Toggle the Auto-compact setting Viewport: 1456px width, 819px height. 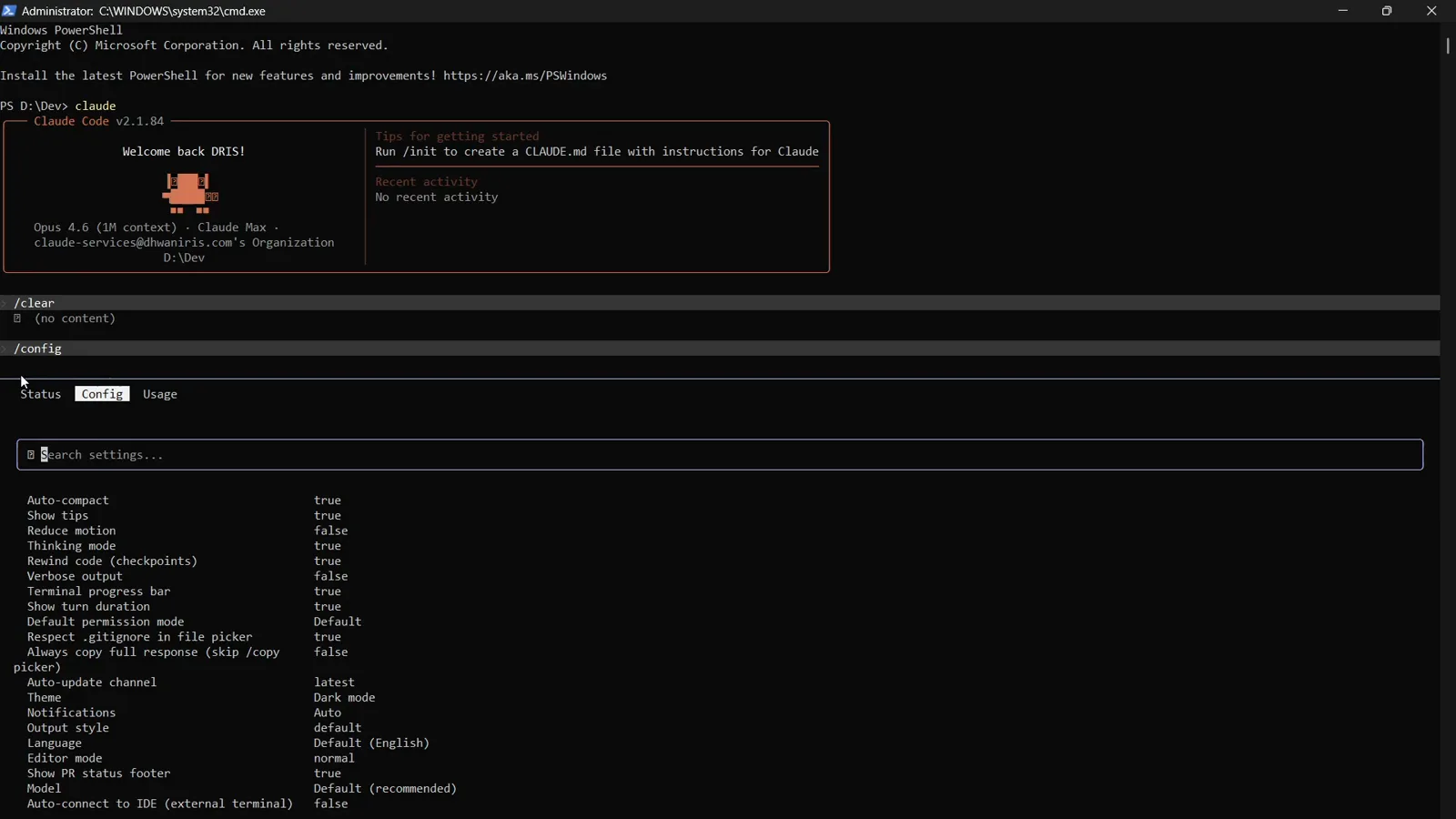click(x=184, y=500)
